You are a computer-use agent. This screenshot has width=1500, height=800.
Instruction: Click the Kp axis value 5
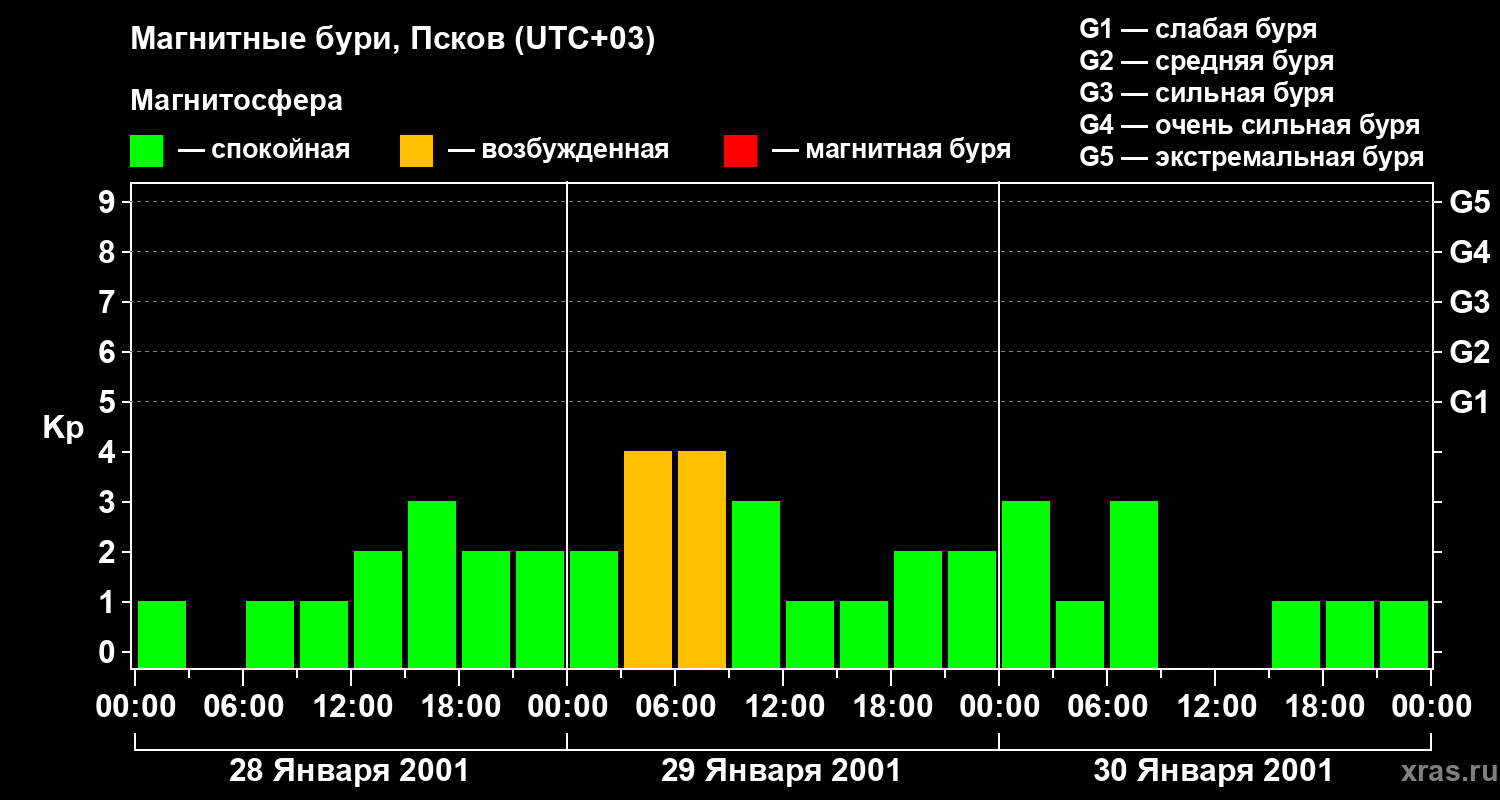(x=109, y=402)
